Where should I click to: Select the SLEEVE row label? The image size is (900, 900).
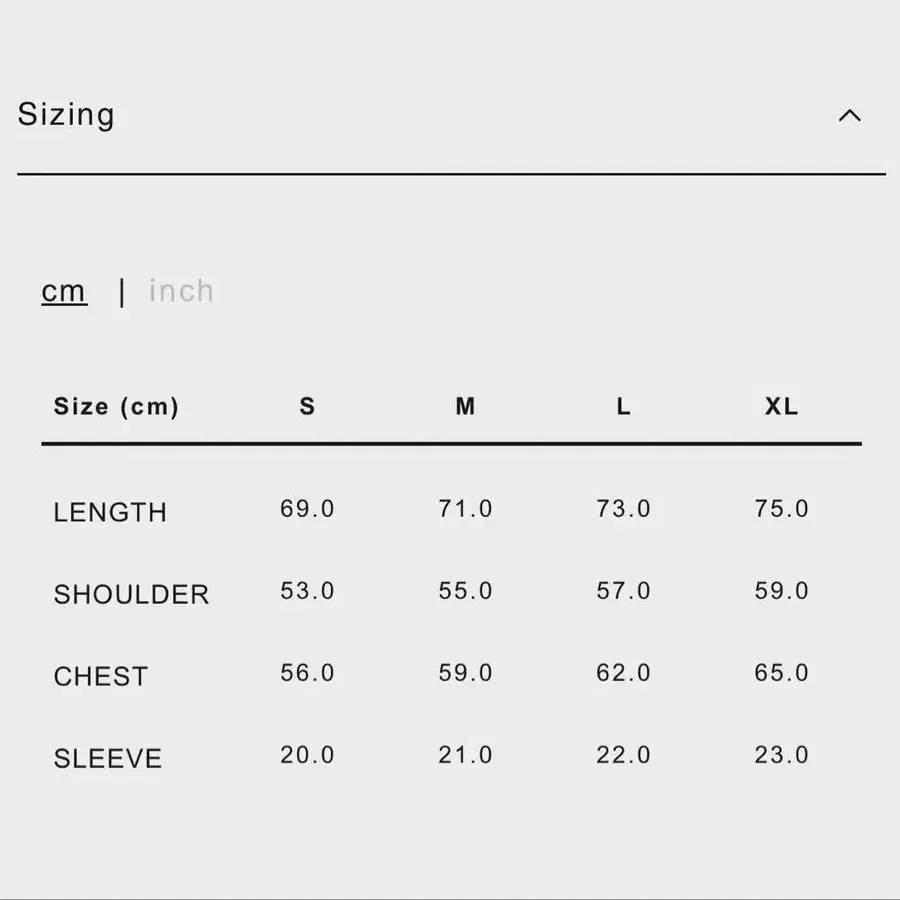108,758
